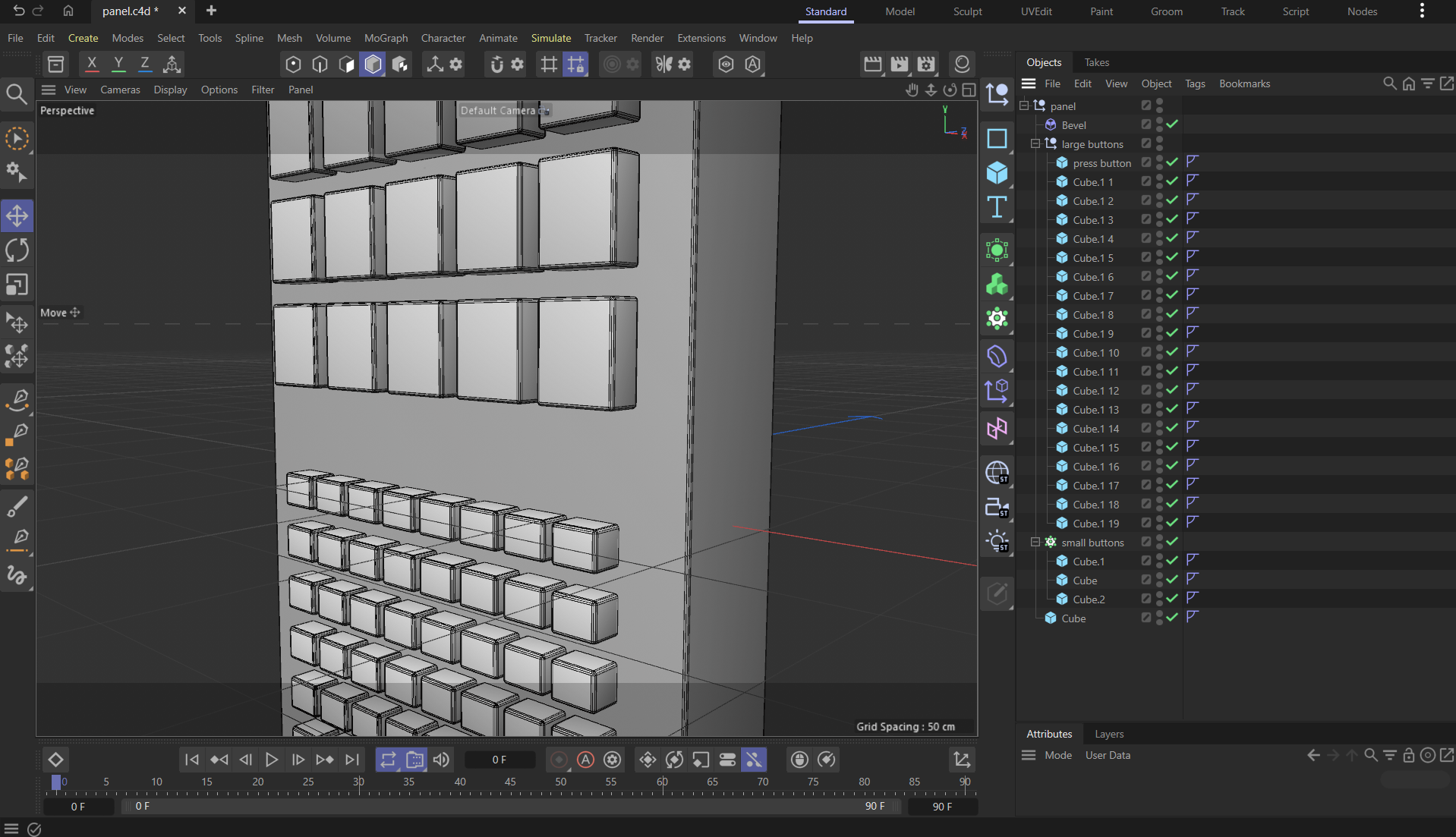
Task: Collapse the large buttons group
Action: coord(1035,143)
